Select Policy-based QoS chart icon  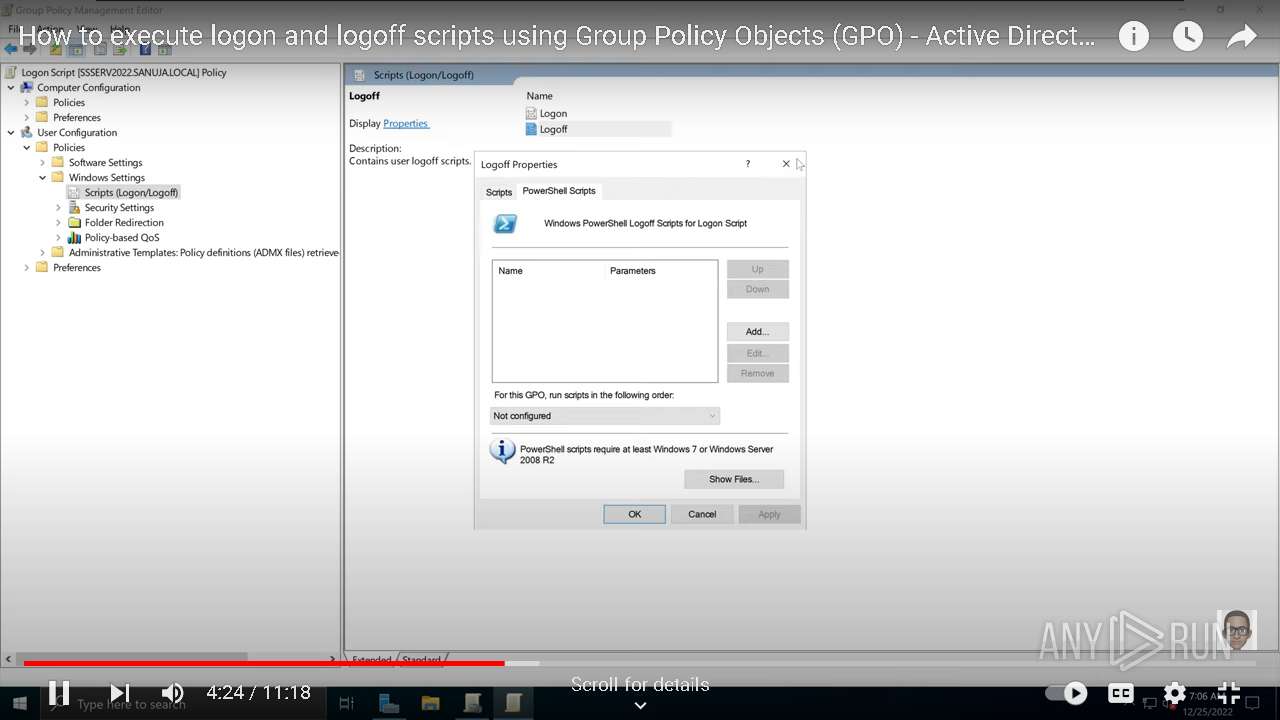click(75, 237)
